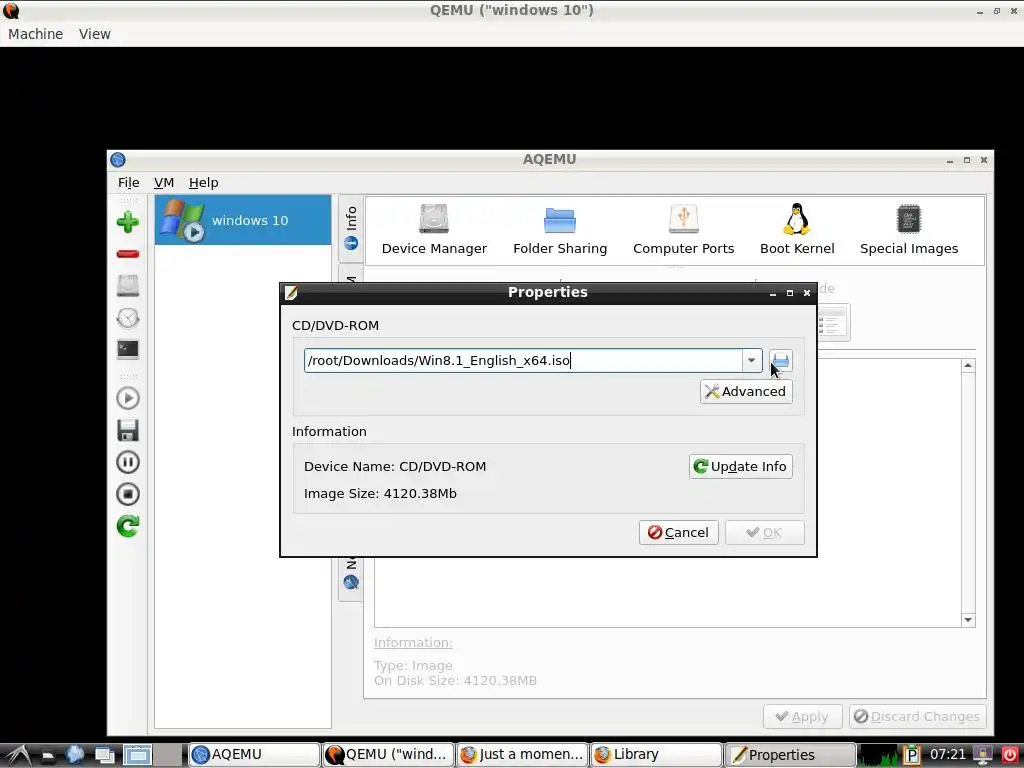This screenshot has height=768, width=1024.
Task: Open Special Images settings
Action: pyautogui.click(x=909, y=230)
